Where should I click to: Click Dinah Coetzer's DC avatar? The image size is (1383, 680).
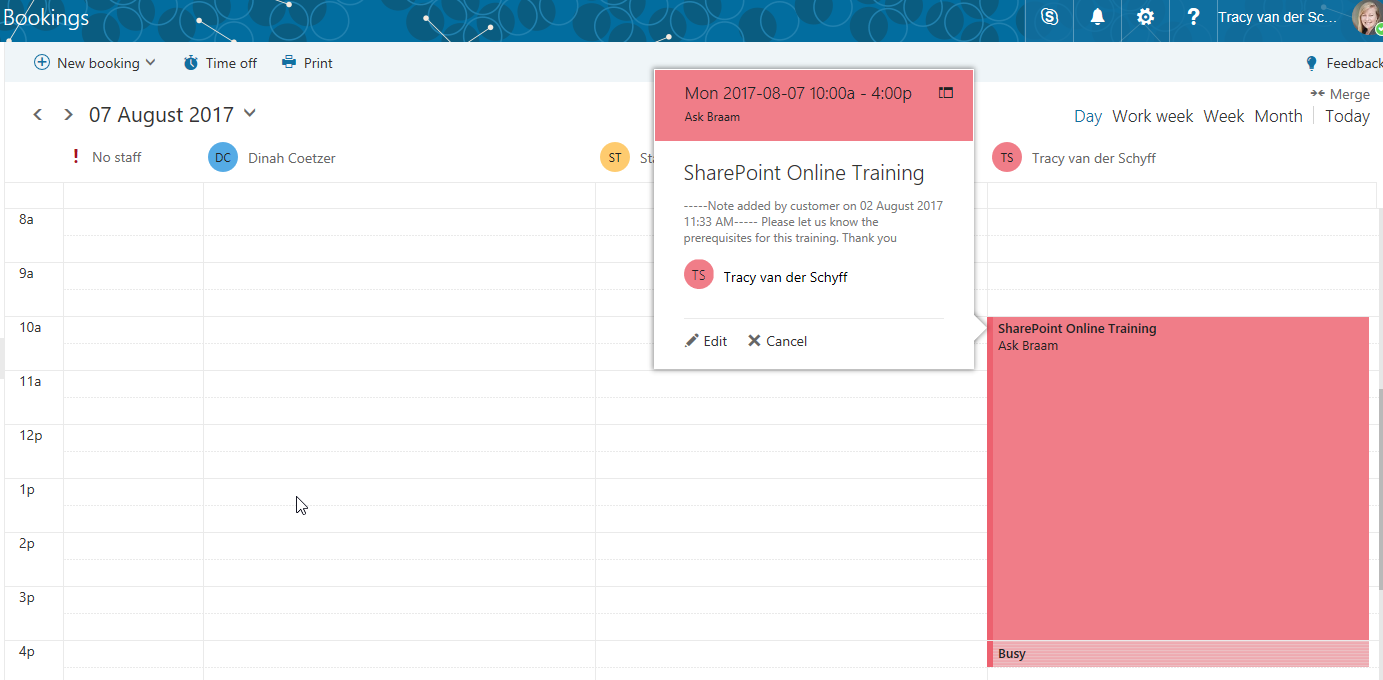point(223,158)
